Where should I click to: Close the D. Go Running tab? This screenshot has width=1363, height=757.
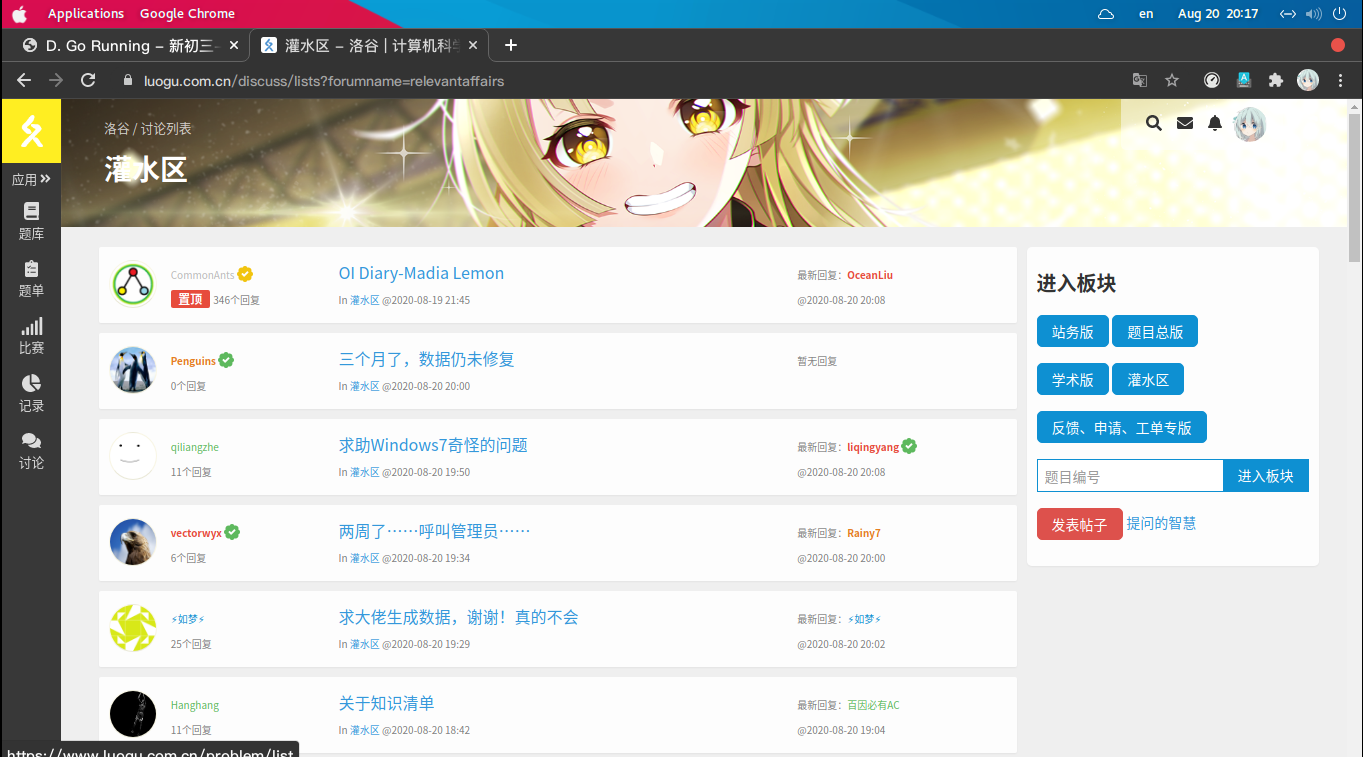(234, 45)
